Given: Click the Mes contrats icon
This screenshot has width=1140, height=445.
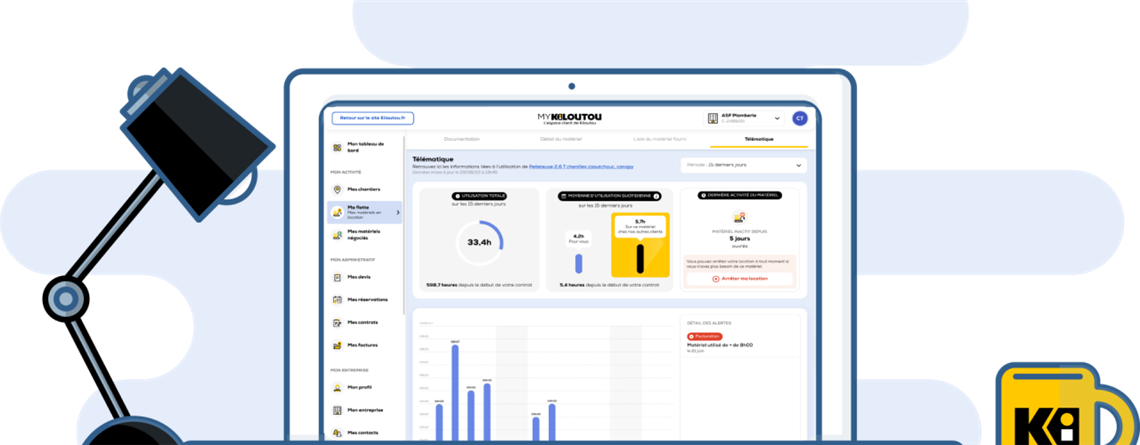Looking at the screenshot, I should [x=337, y=322].
